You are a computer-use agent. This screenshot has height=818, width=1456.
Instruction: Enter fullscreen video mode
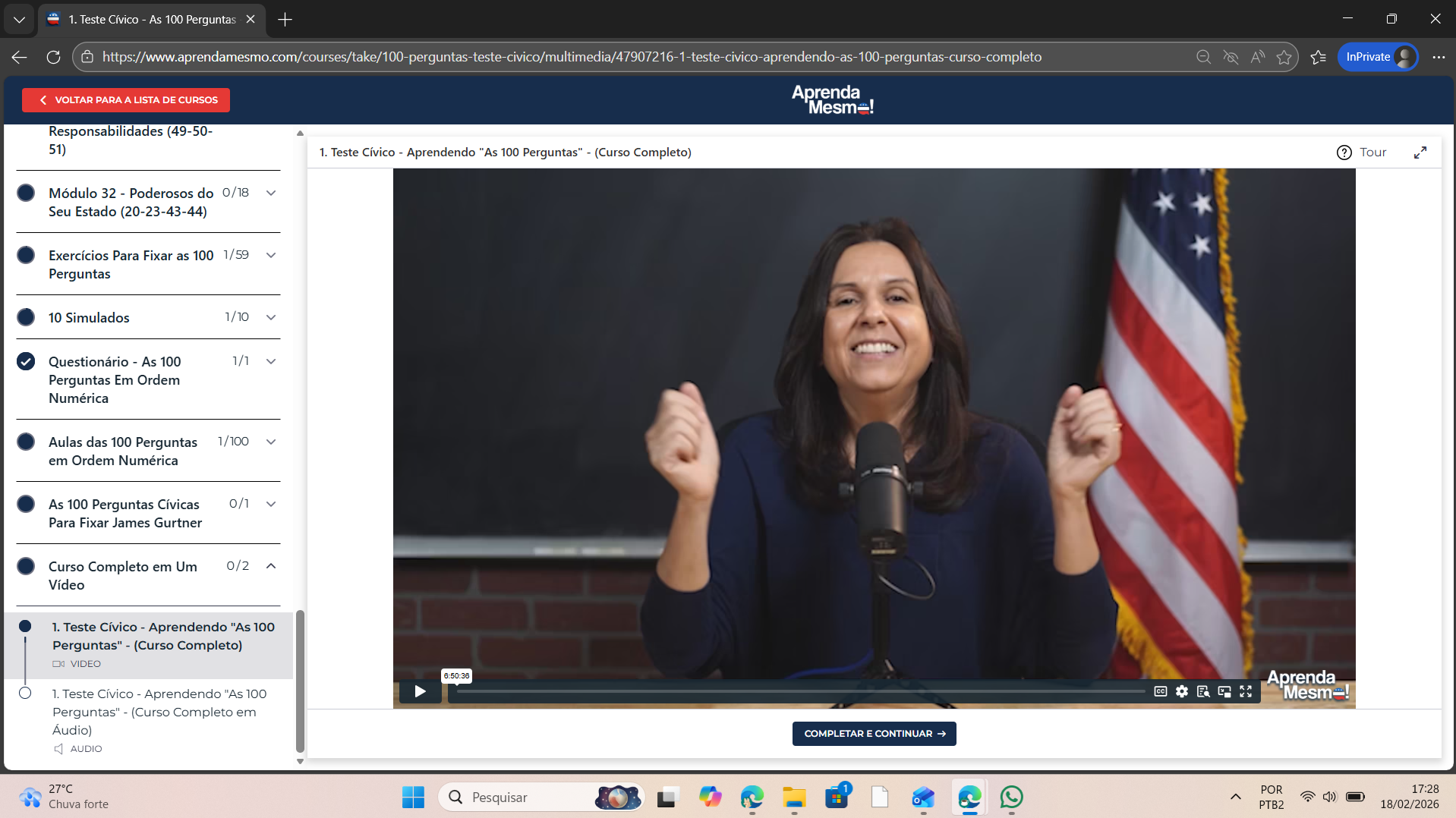click(1246, 691)
